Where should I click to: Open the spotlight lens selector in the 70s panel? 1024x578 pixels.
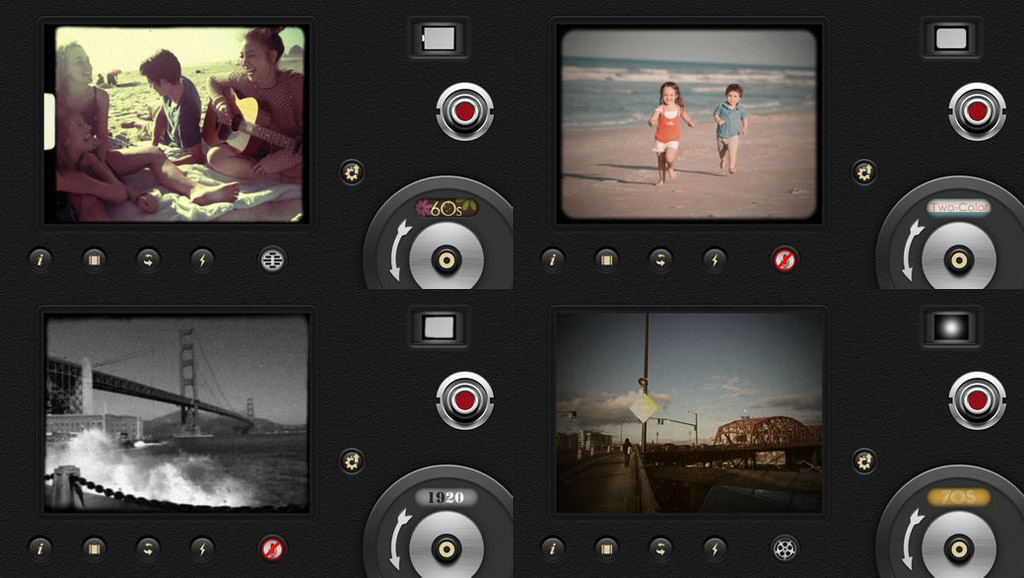[951, 327]
